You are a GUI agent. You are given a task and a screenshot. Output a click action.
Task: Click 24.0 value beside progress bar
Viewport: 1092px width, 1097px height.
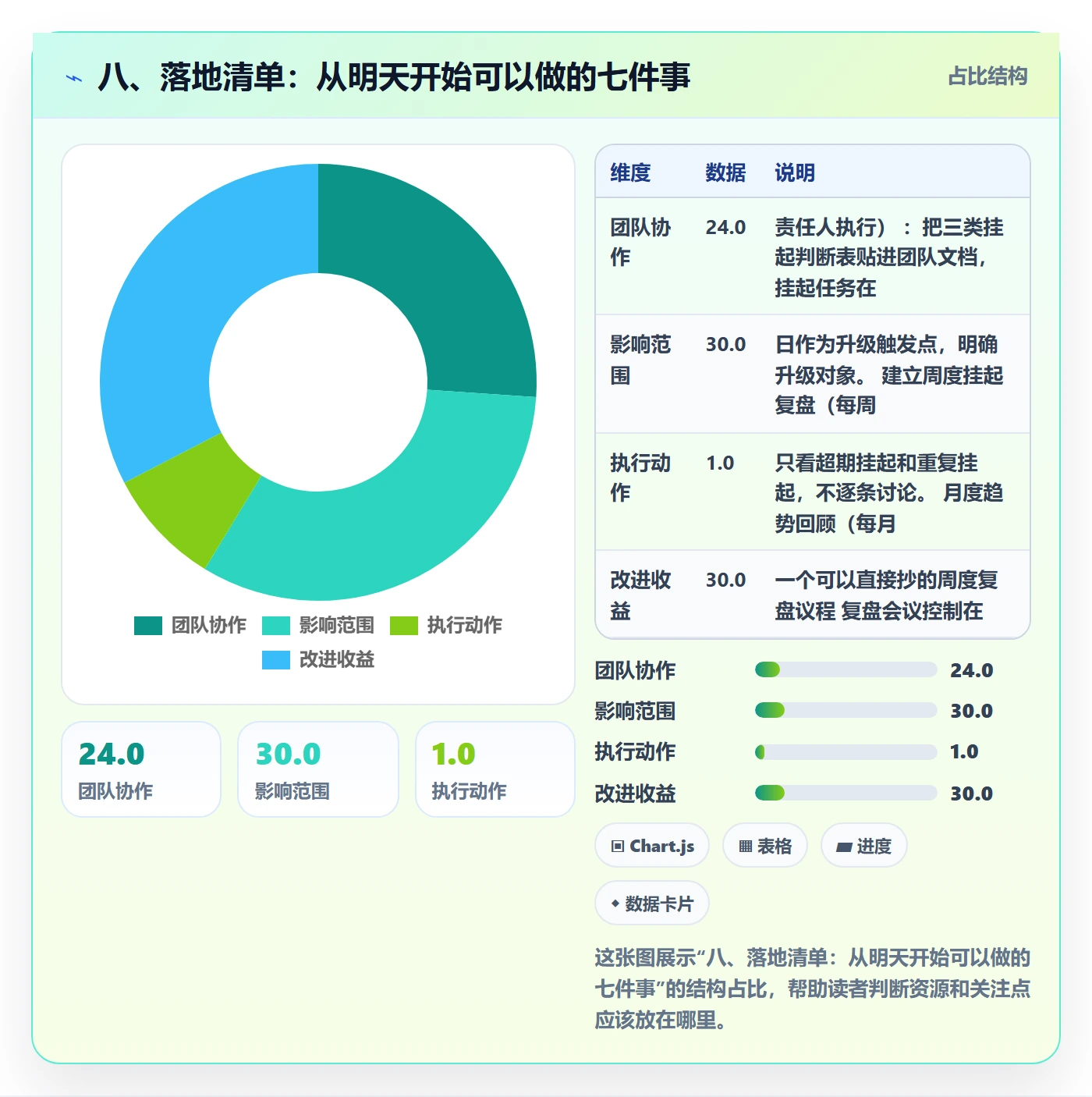click(971, 670)
